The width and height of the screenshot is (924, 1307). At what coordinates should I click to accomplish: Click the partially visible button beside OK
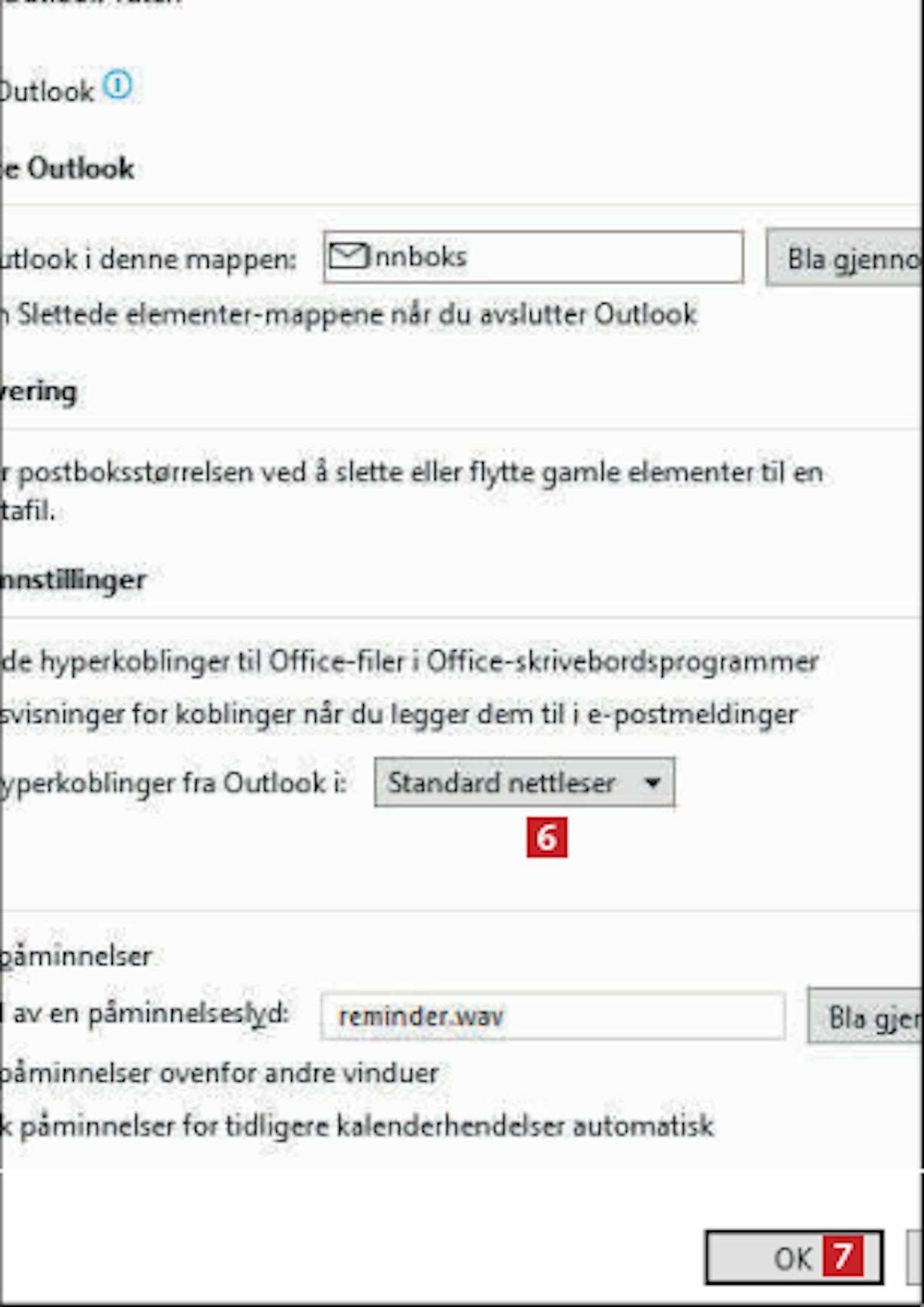[x=916, y=1258]
